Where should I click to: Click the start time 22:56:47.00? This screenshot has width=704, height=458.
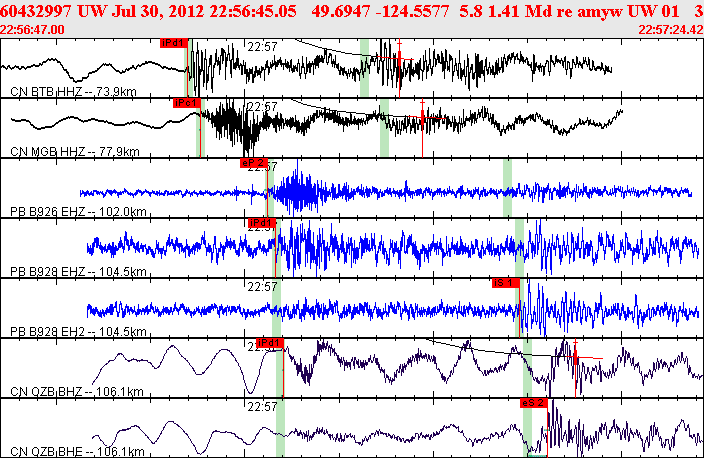click(32, 30)
